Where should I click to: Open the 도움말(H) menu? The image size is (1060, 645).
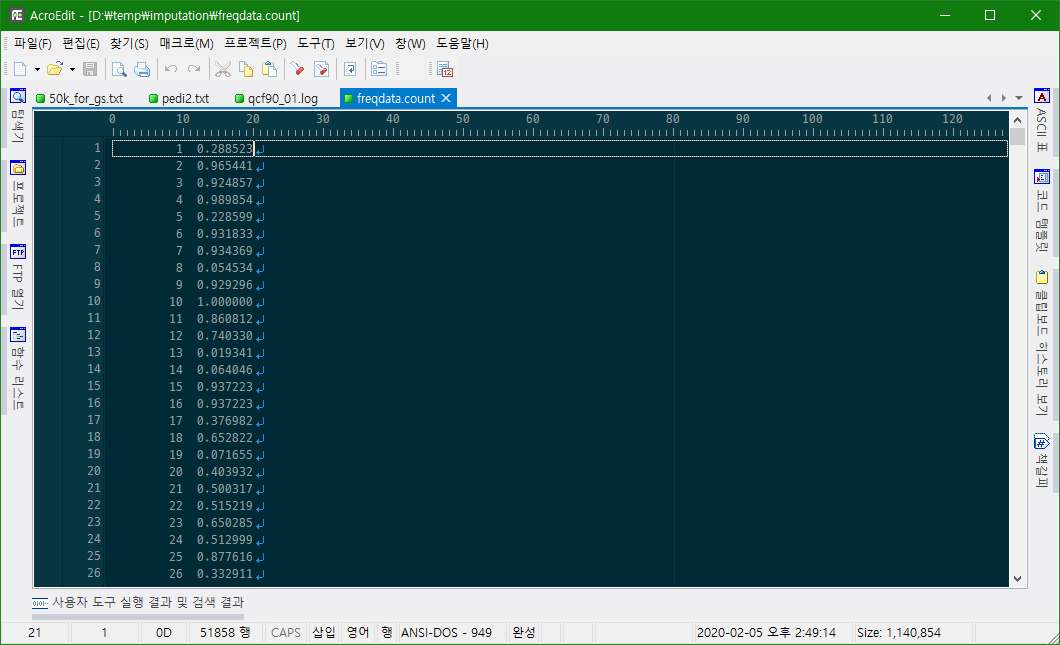pyautogui.click(x=462, y=43)
